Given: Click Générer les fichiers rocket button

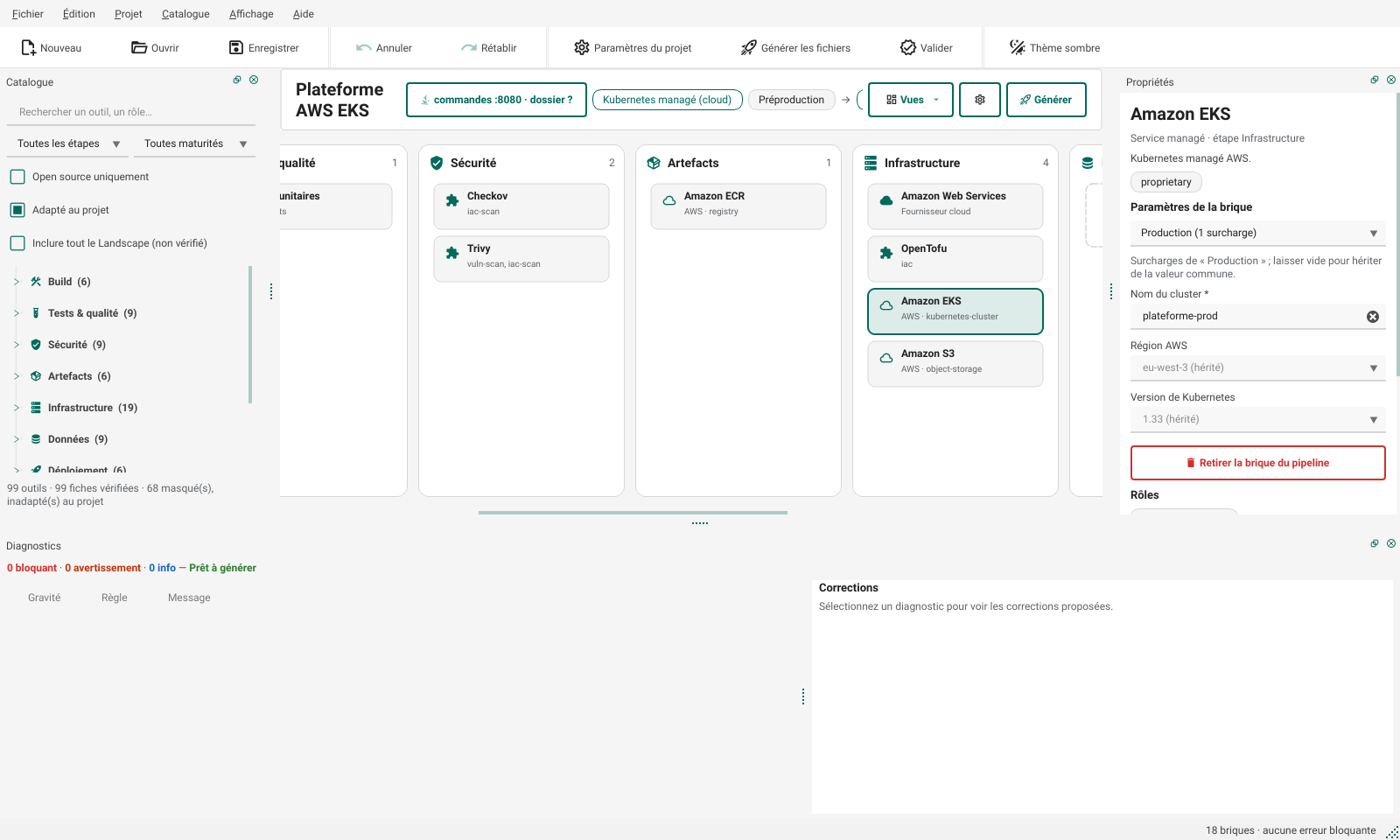Looking at the screenshot, I should coord(795,48).
